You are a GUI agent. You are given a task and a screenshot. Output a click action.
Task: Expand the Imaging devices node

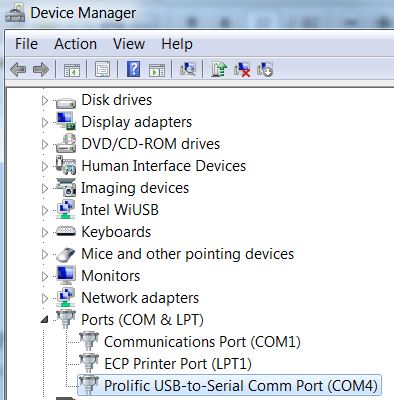[45, 188]
